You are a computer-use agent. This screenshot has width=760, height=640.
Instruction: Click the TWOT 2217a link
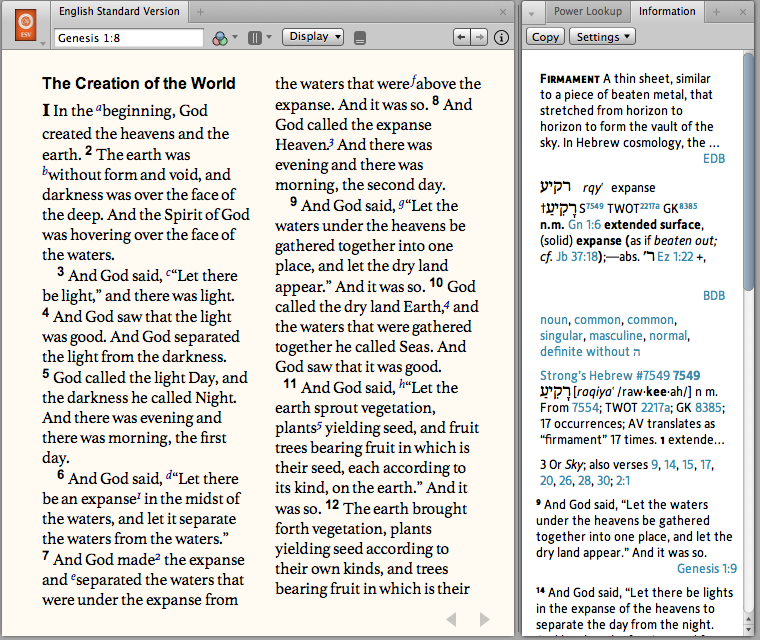[655, 407]
